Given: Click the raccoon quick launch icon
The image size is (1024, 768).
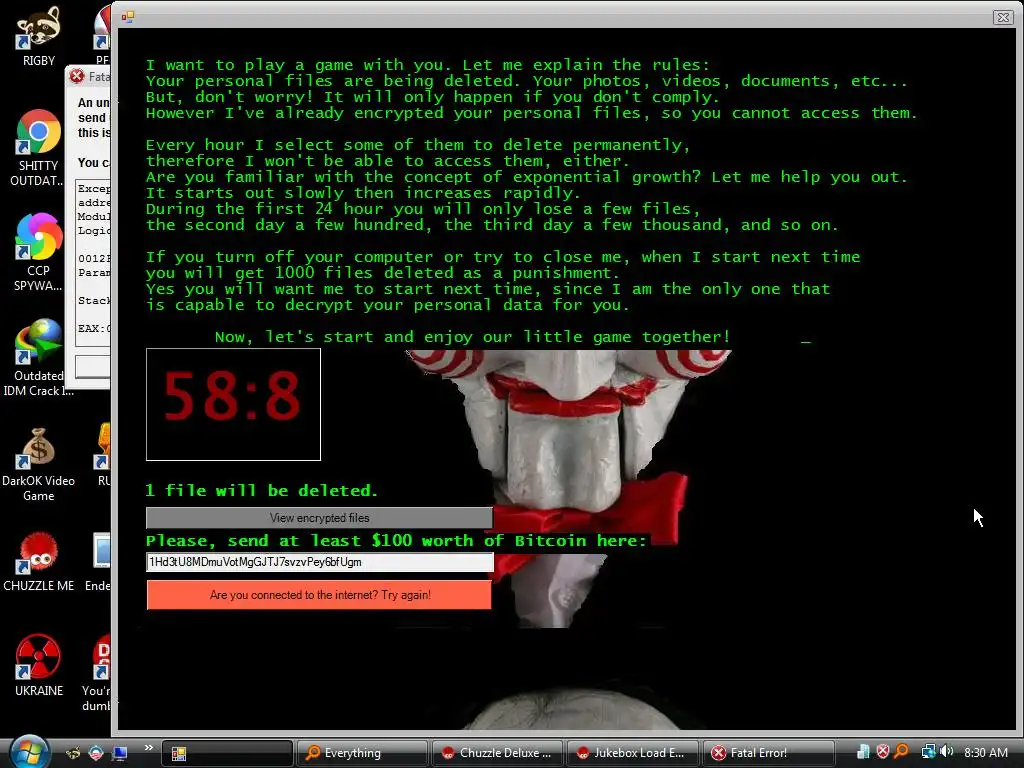Looking at the screenshot, I should pos(73,753).
